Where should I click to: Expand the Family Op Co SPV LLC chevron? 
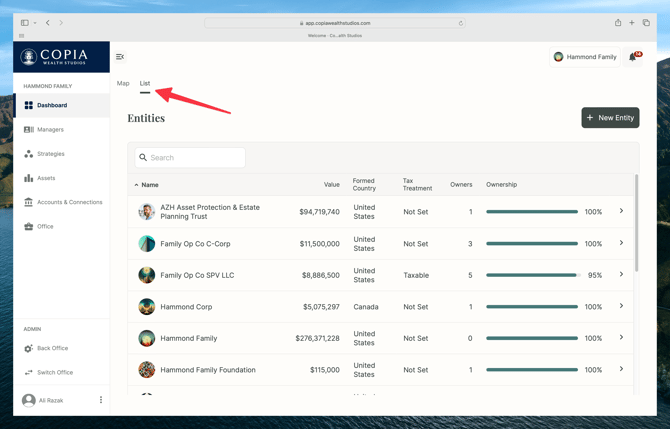pos(621,274)
